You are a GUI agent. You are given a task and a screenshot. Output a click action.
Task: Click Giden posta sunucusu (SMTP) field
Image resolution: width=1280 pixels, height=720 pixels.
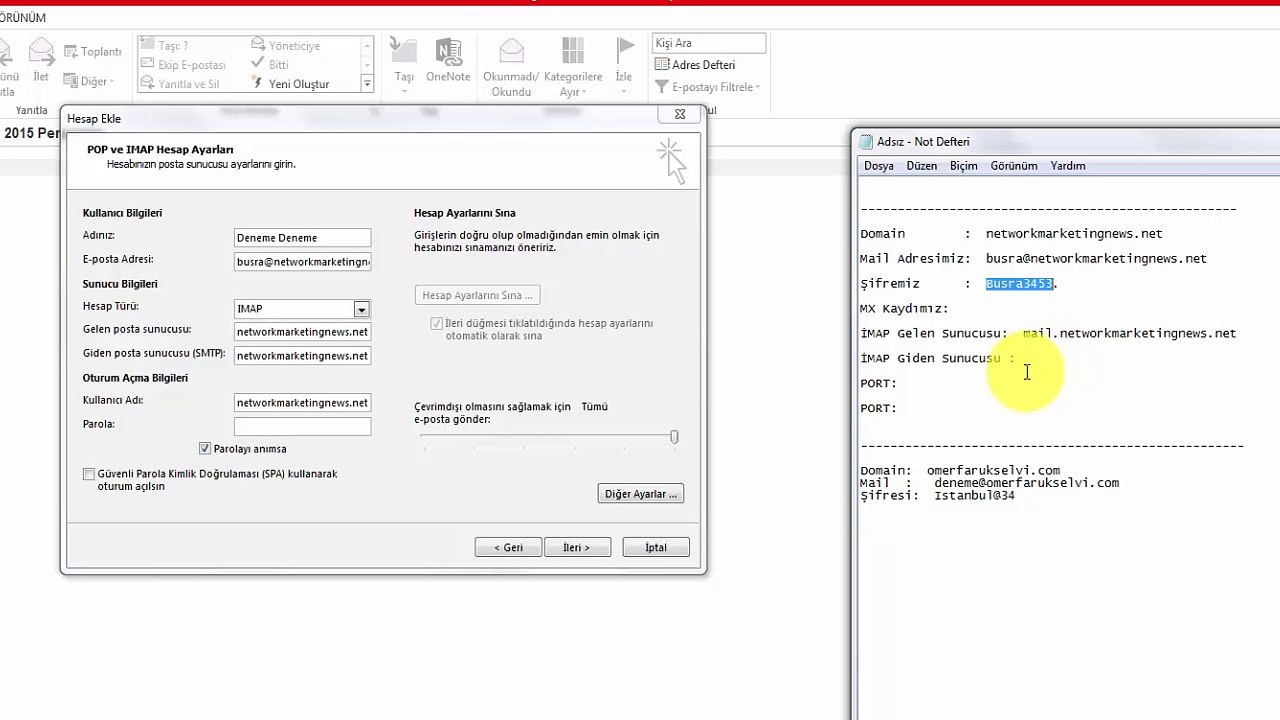tap(302, 356)
